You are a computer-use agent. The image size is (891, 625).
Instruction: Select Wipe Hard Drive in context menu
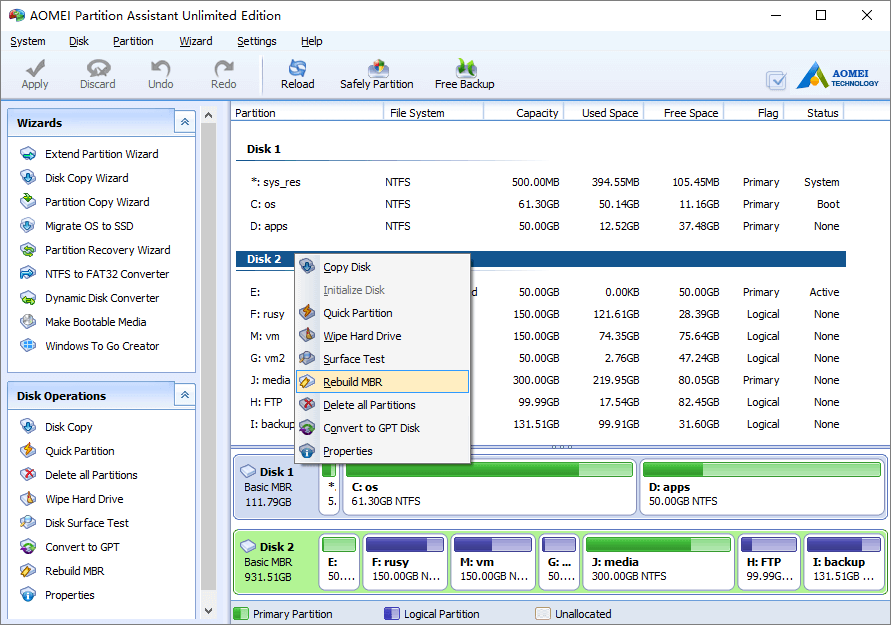[x=382, y=336]
